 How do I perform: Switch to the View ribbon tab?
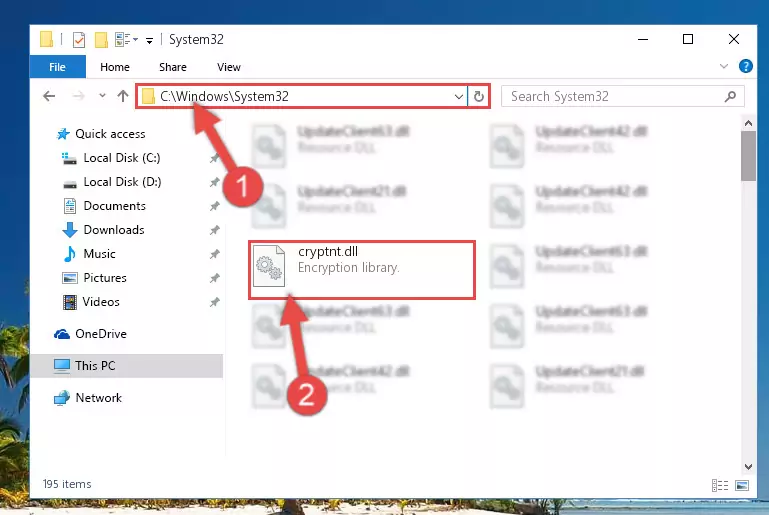(x=229, y=67)
